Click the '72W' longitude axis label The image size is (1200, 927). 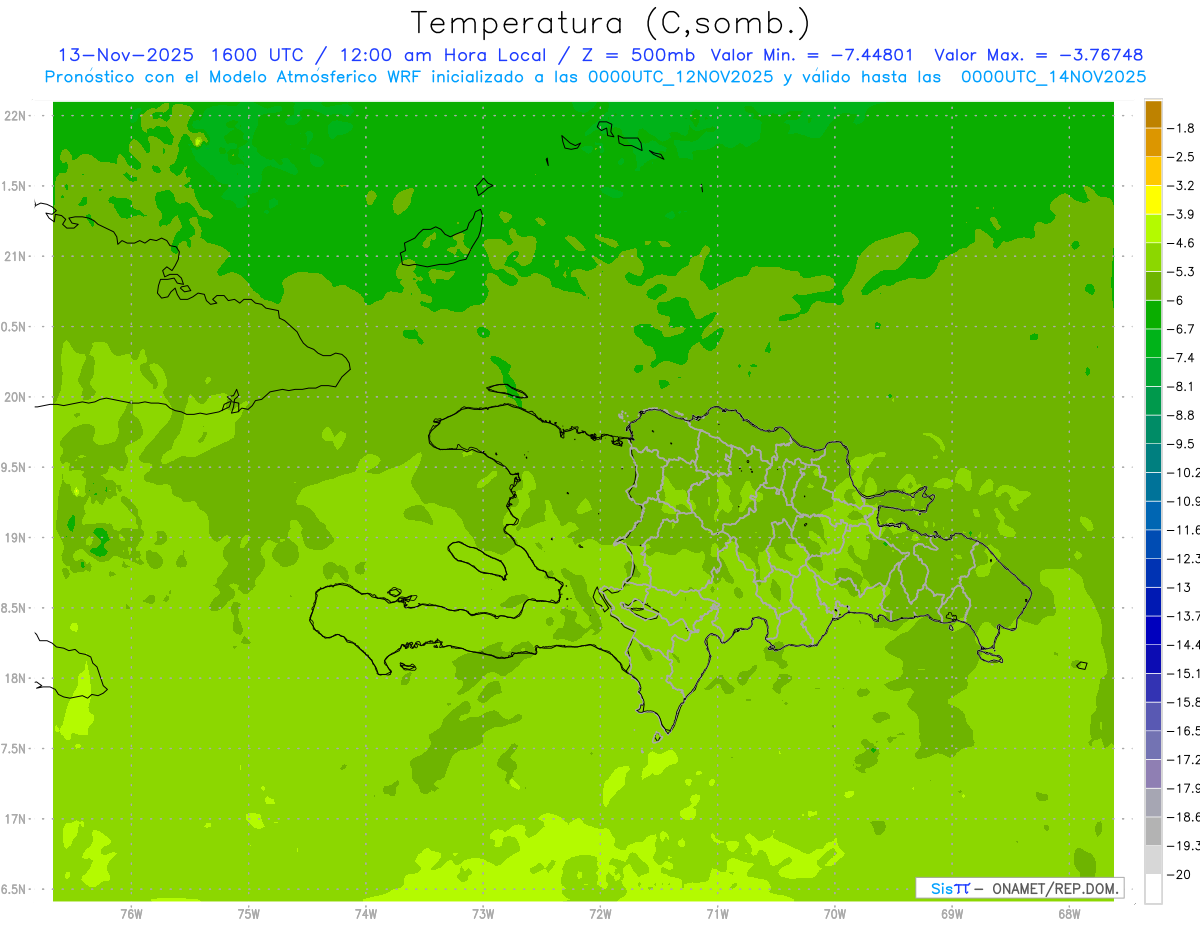(600, 913)
